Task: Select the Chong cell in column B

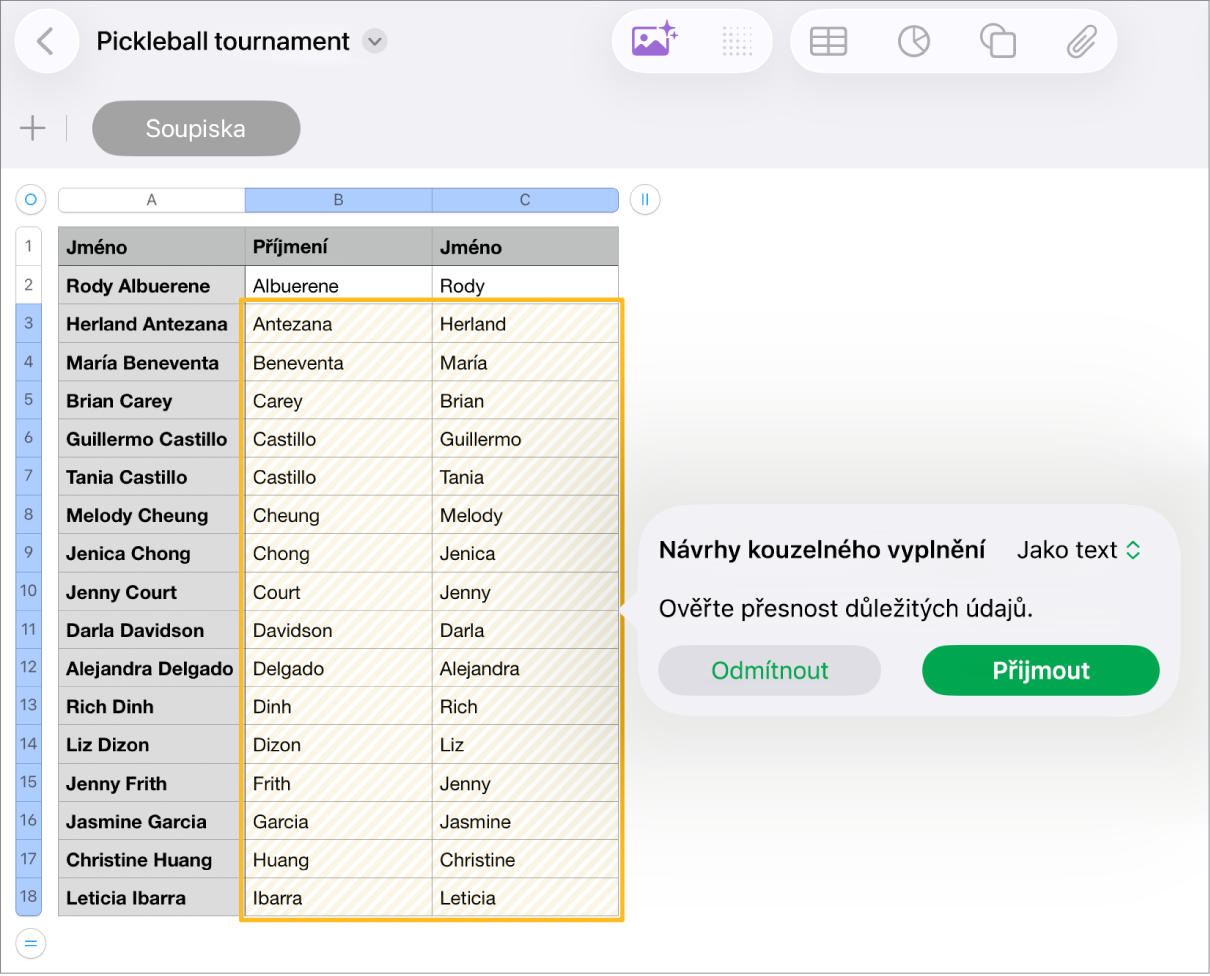Action: 338,554
